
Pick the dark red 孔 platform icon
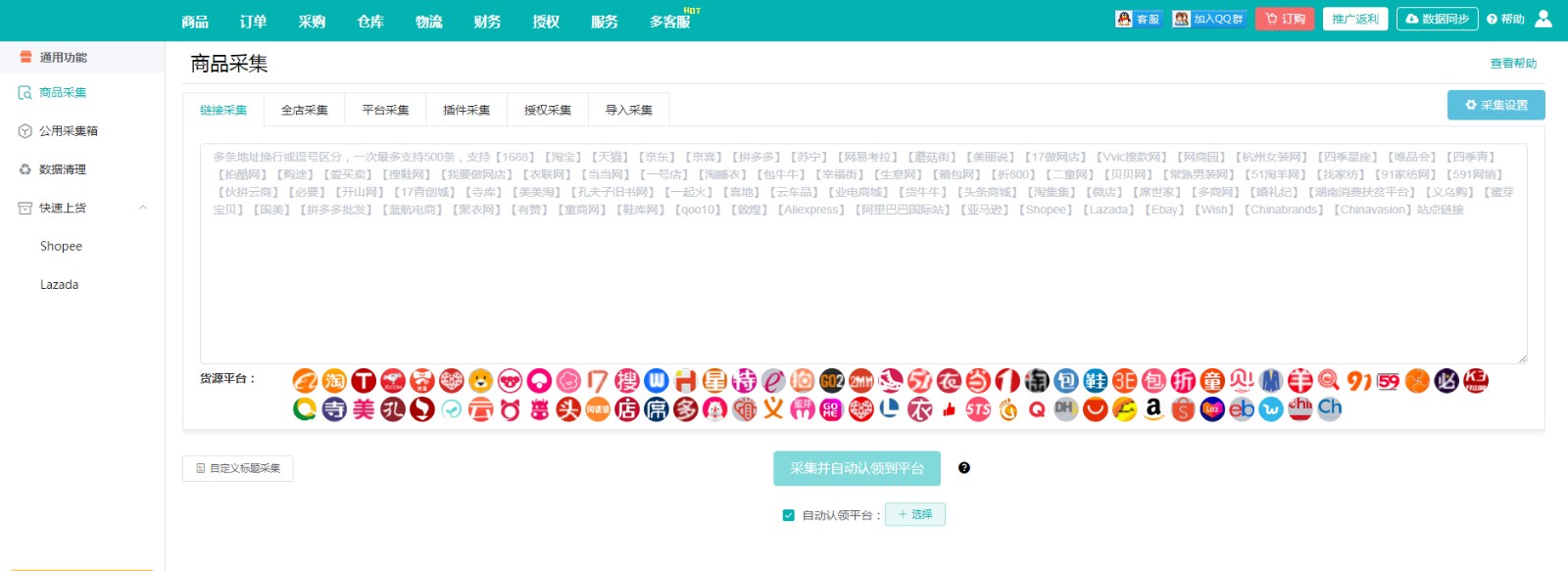click(x=393, y=409)
